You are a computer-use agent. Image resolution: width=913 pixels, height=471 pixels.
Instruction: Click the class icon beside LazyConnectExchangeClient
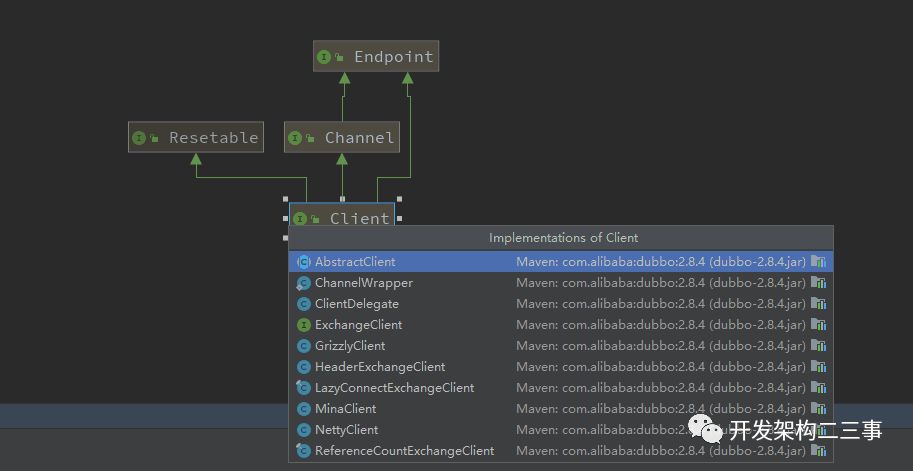304,388
